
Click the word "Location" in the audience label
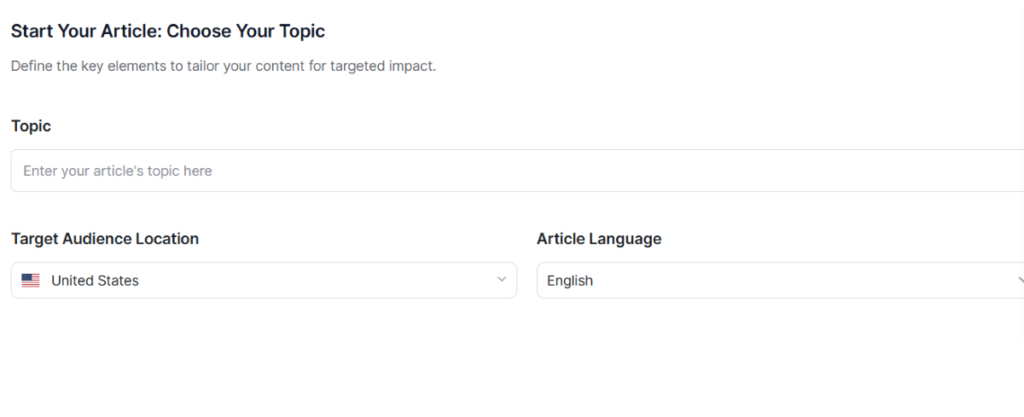pos(168,239)
